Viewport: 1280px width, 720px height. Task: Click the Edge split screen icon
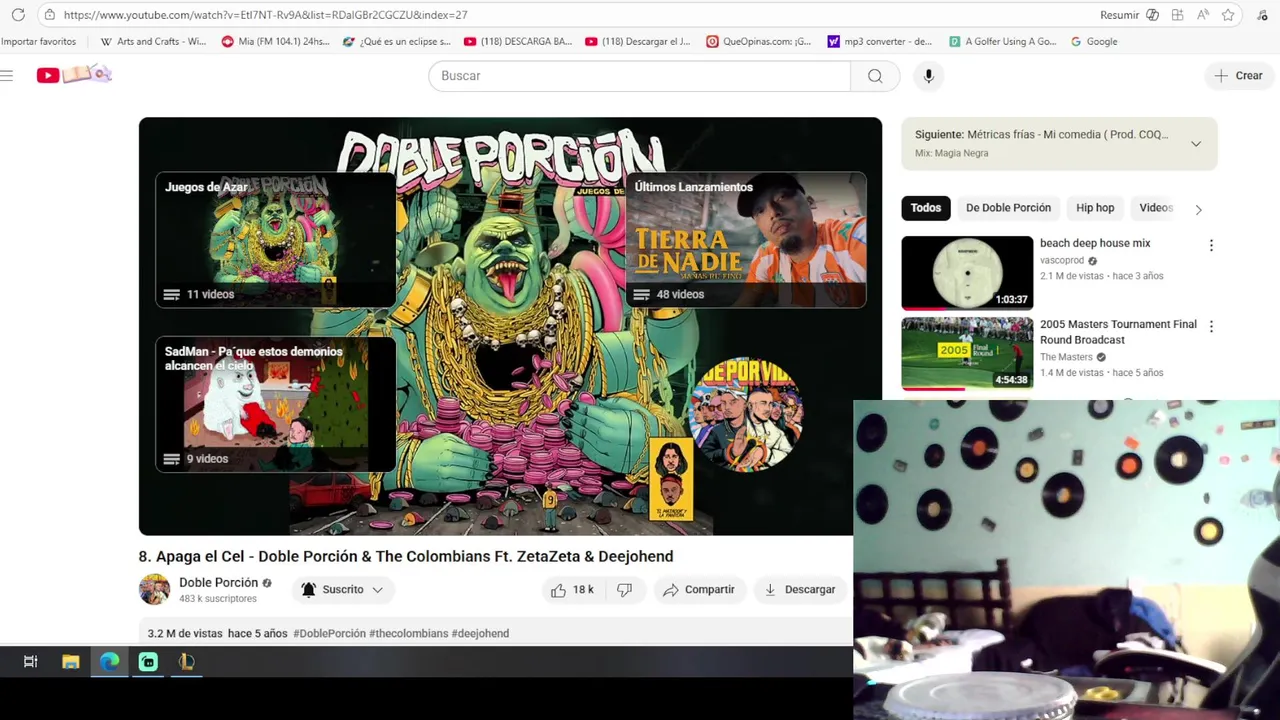coord(1178,15)
